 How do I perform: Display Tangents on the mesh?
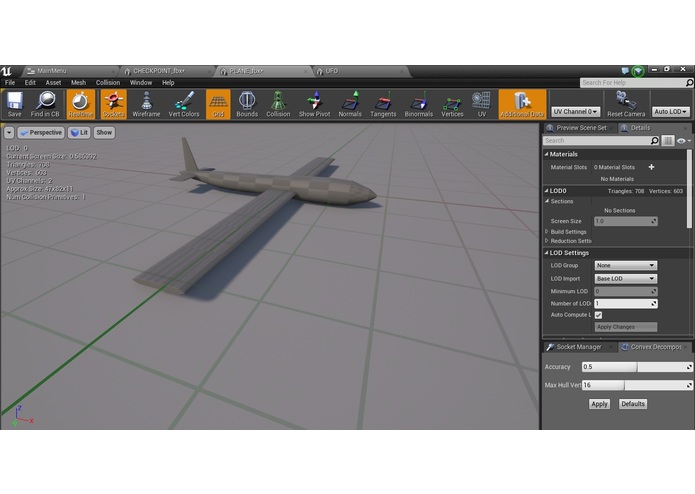pos(383,104)
